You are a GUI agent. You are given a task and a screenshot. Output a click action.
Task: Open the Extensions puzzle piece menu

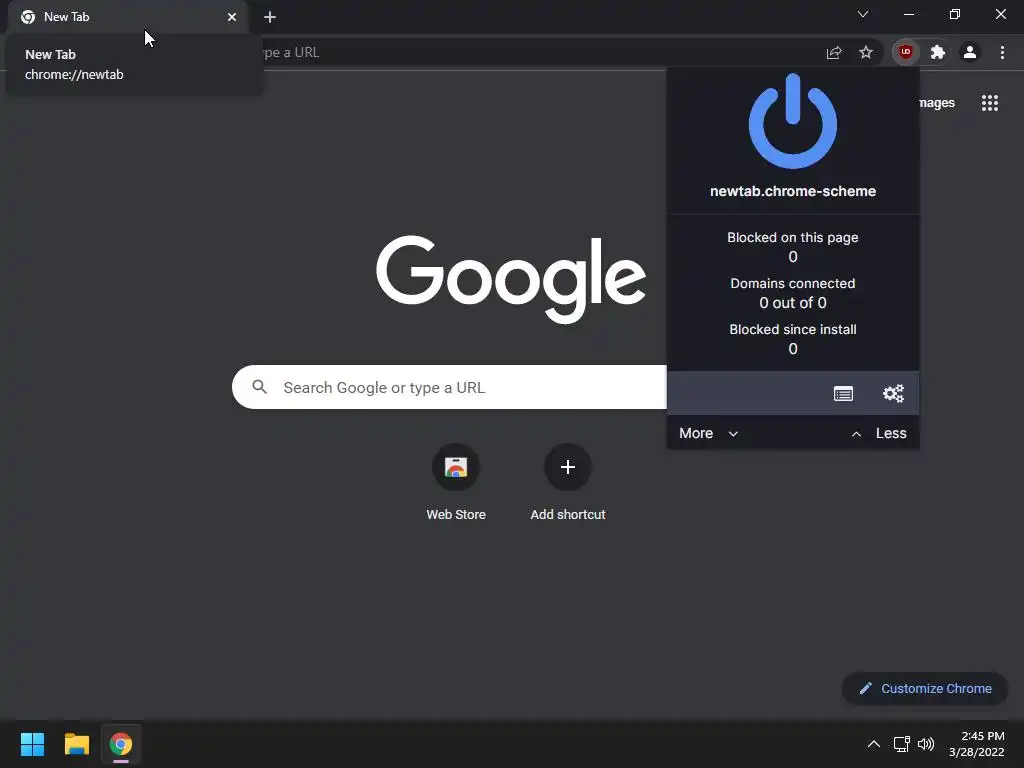pos(938,52)
